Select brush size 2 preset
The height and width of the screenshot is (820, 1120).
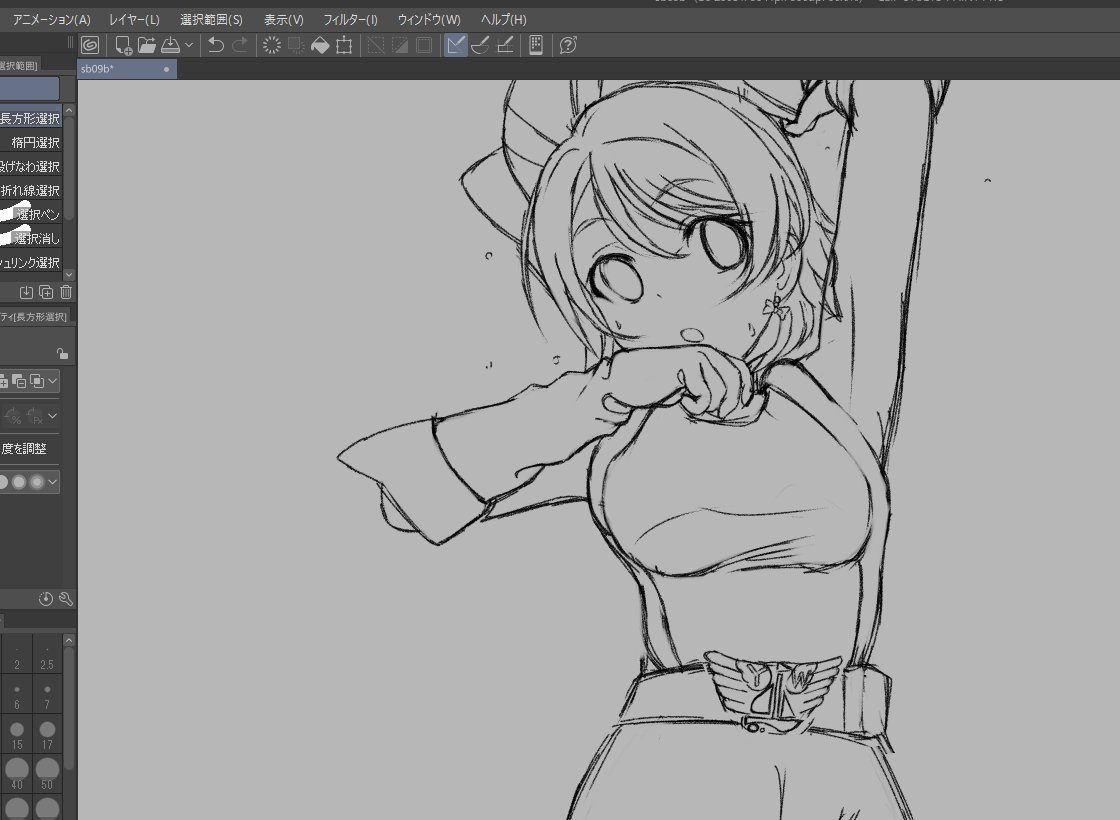[x=17, y=656]
